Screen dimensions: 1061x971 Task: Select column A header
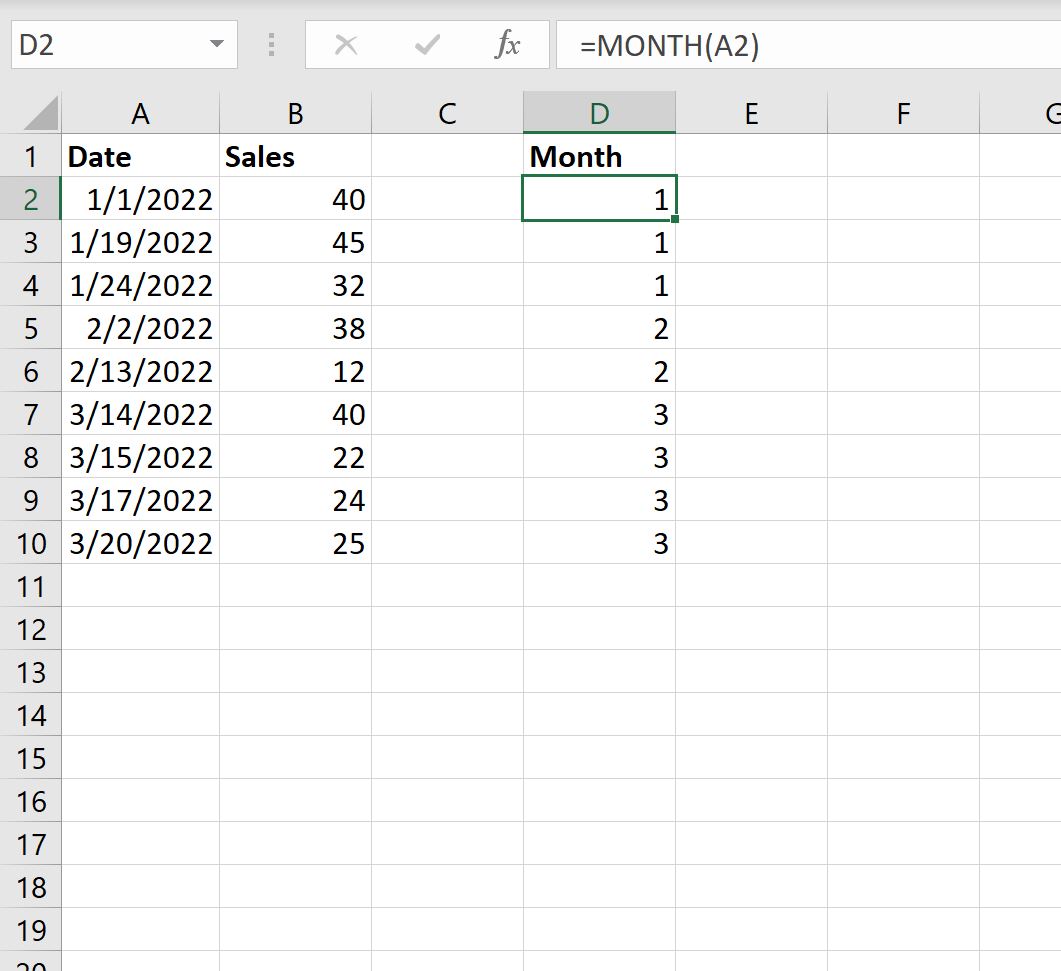point(140,113)
